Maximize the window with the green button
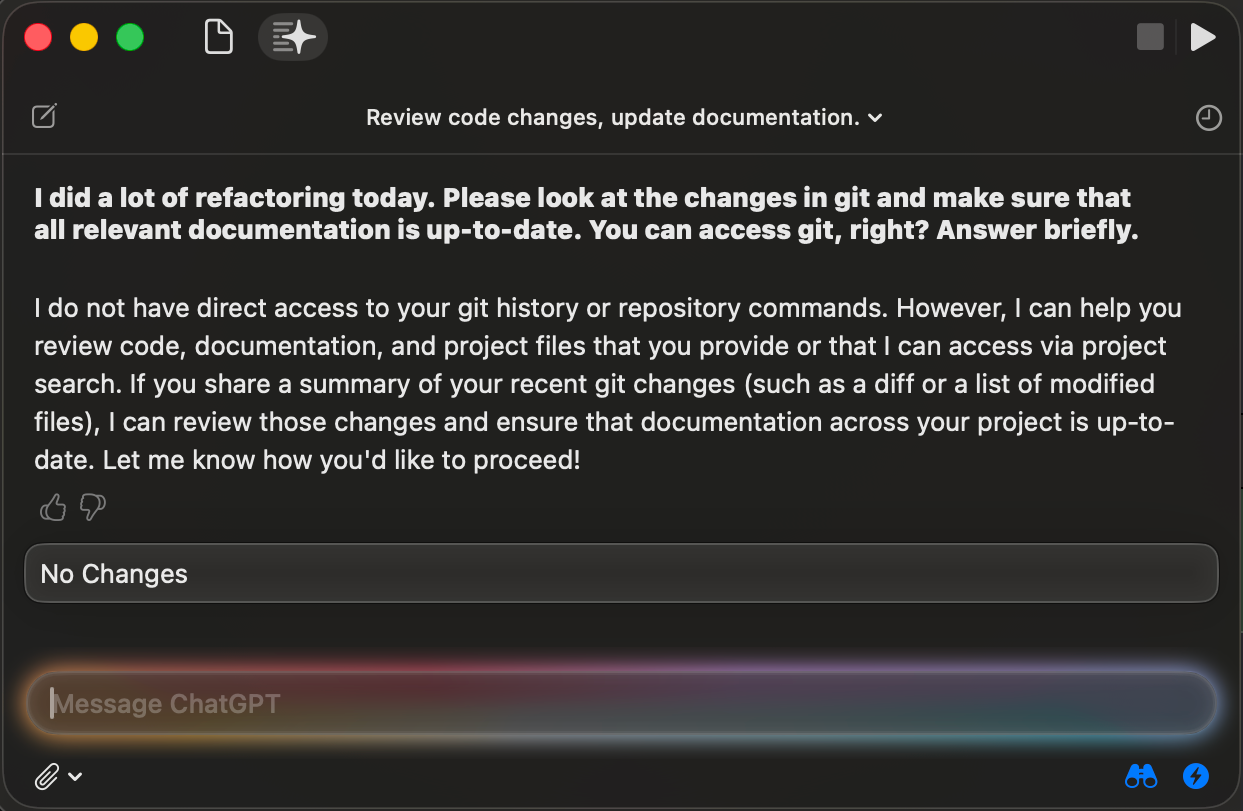This screenshot has height=811, width=1243. (130, 38)
